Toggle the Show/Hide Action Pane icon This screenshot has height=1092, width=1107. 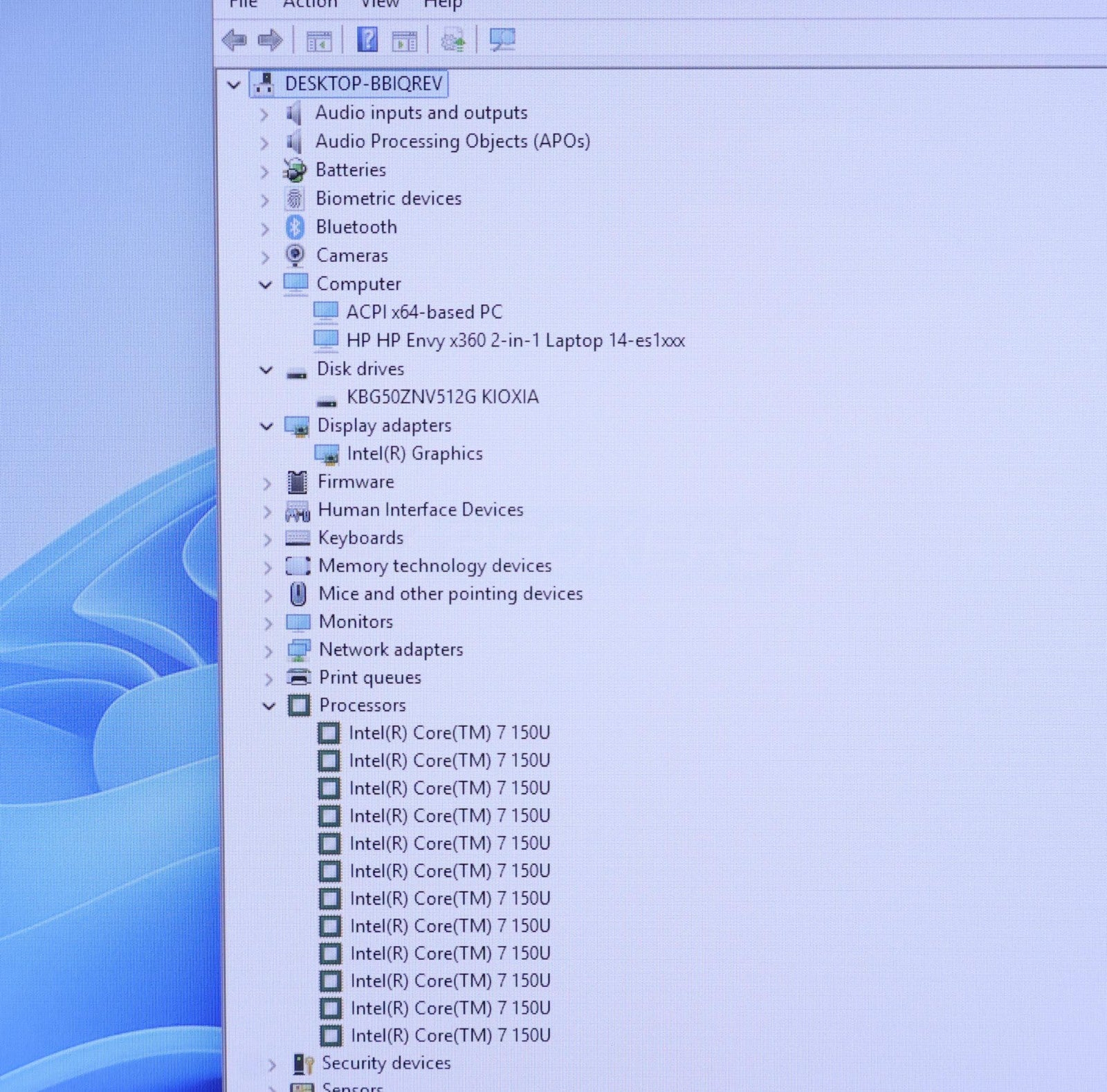pos(404,41)
